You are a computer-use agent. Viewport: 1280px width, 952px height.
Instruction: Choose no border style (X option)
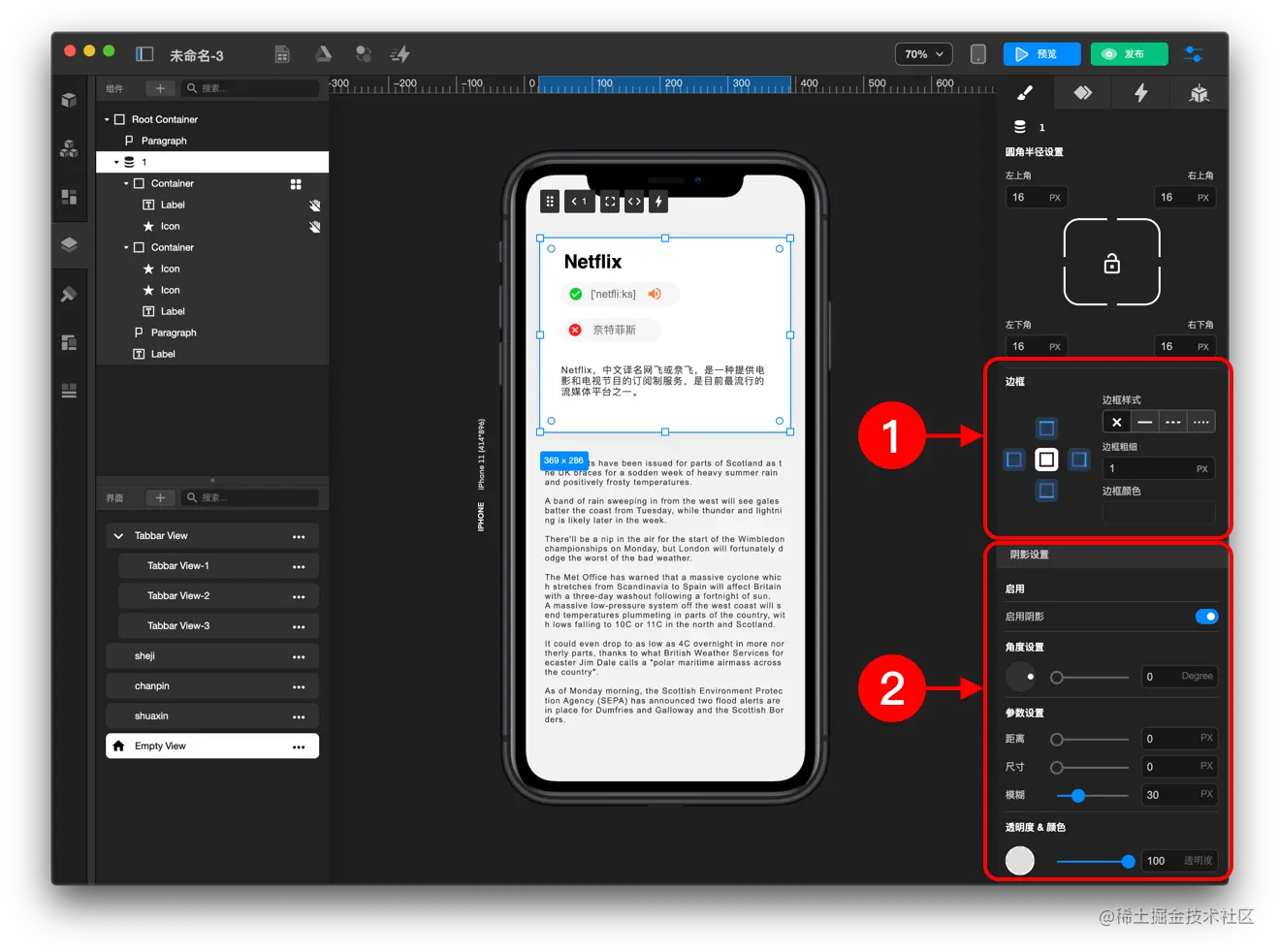(1117, 422)
